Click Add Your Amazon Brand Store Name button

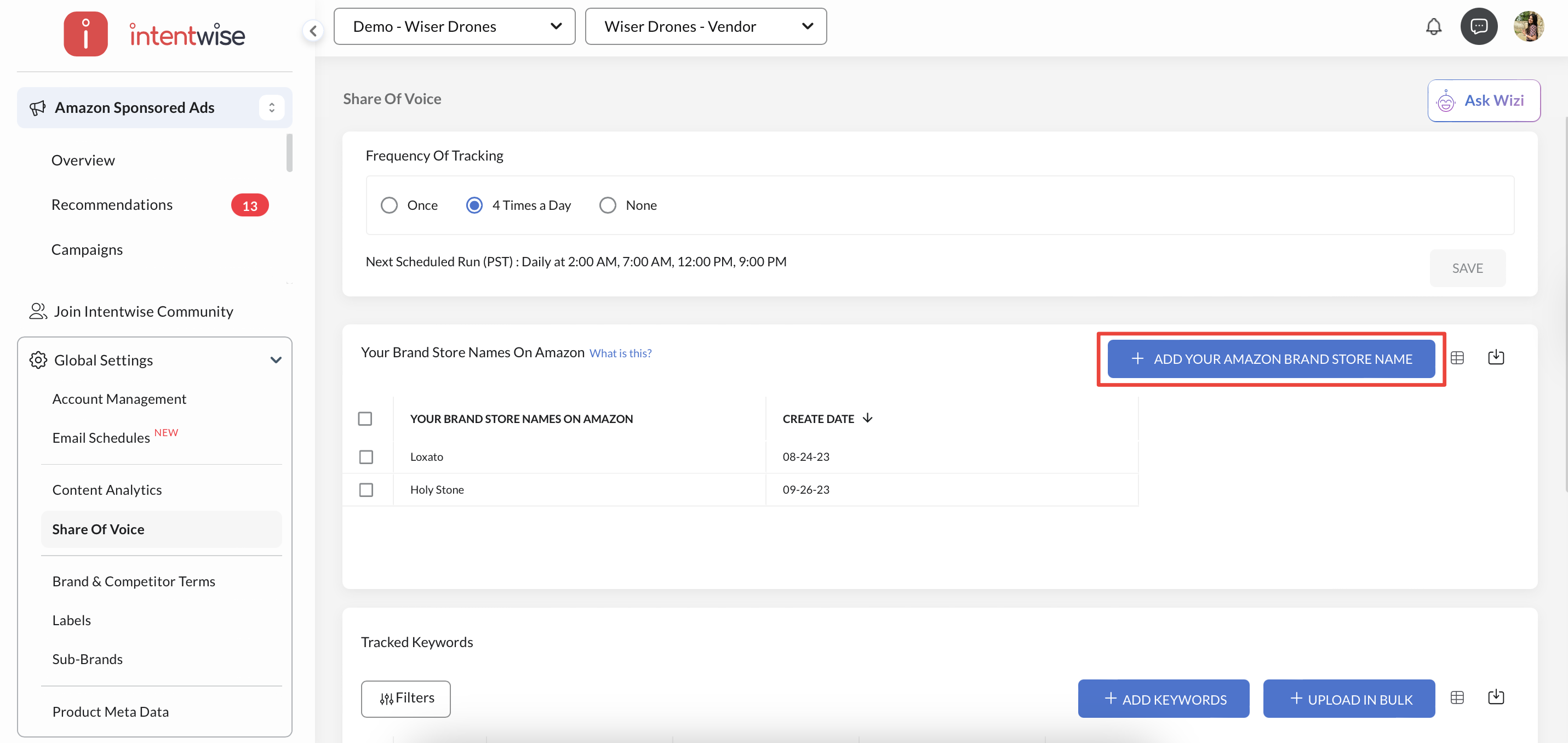(x=1271, y=359)
